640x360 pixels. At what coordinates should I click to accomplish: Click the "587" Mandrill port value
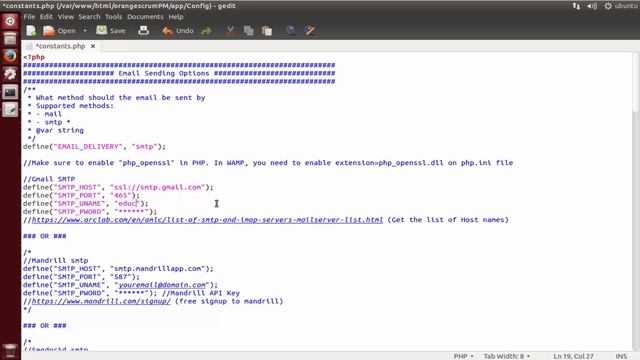121,277
